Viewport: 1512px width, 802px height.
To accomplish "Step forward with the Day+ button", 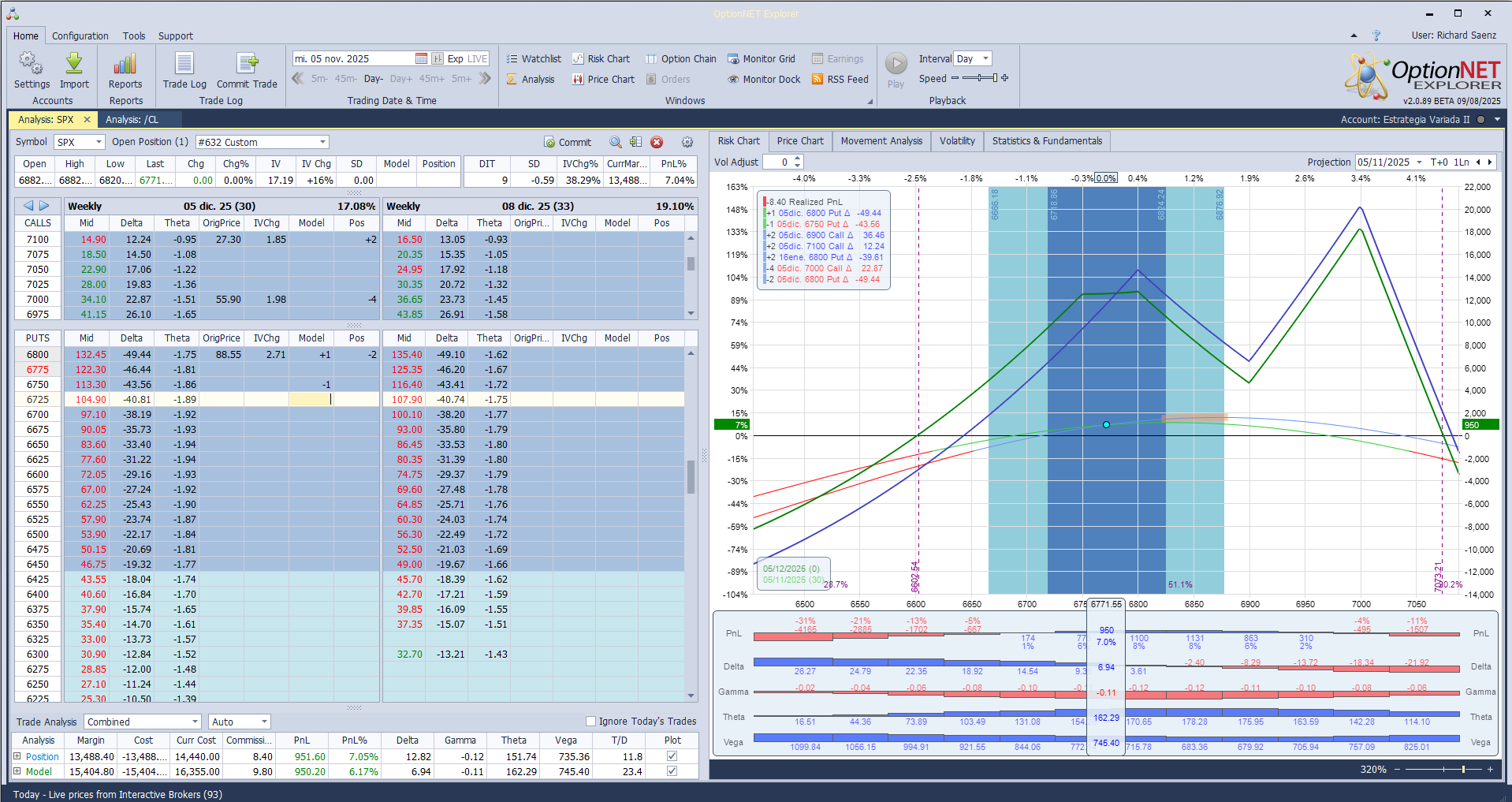I will click(x=400, y=79).
